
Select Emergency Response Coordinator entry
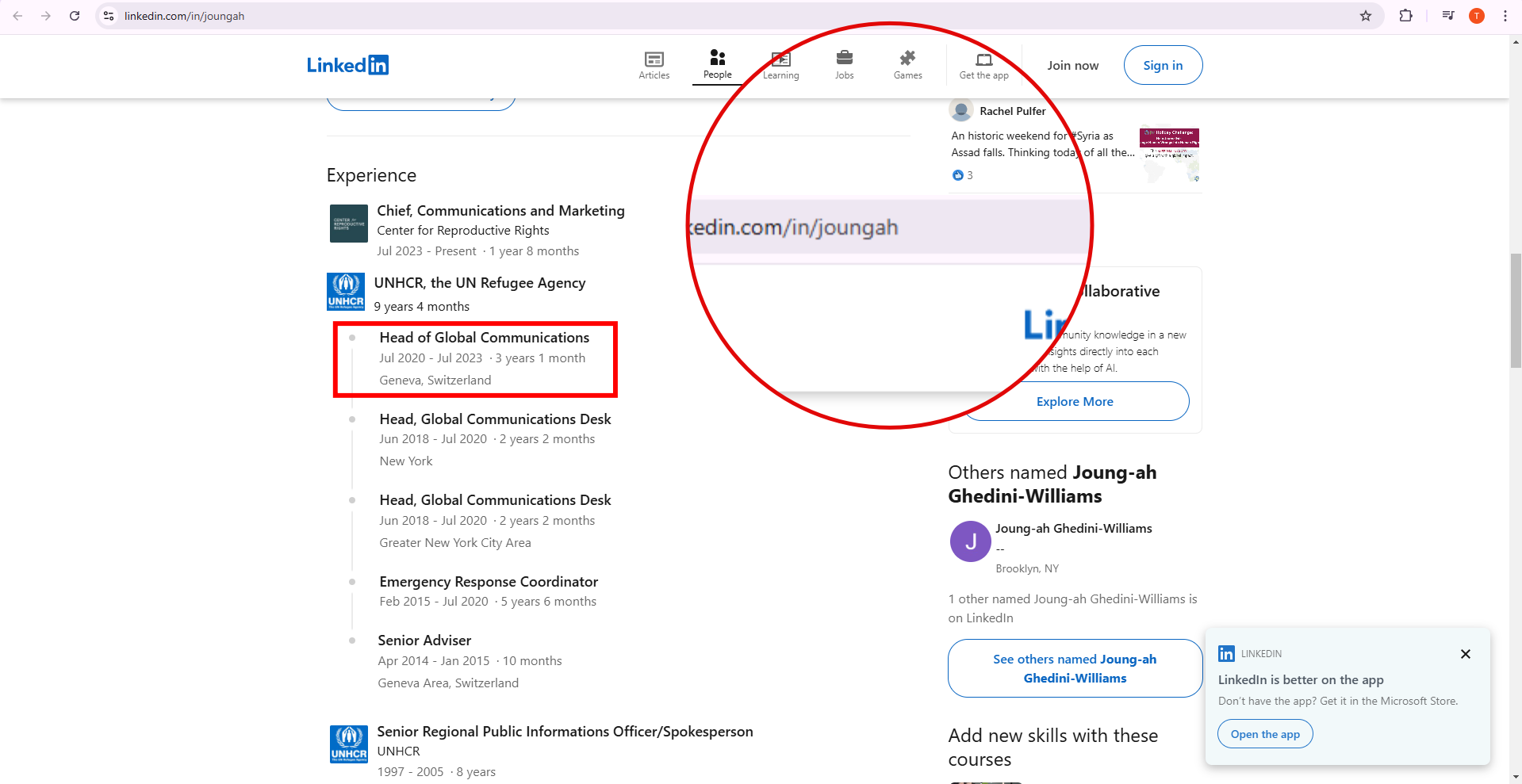(x=489, y=582)
